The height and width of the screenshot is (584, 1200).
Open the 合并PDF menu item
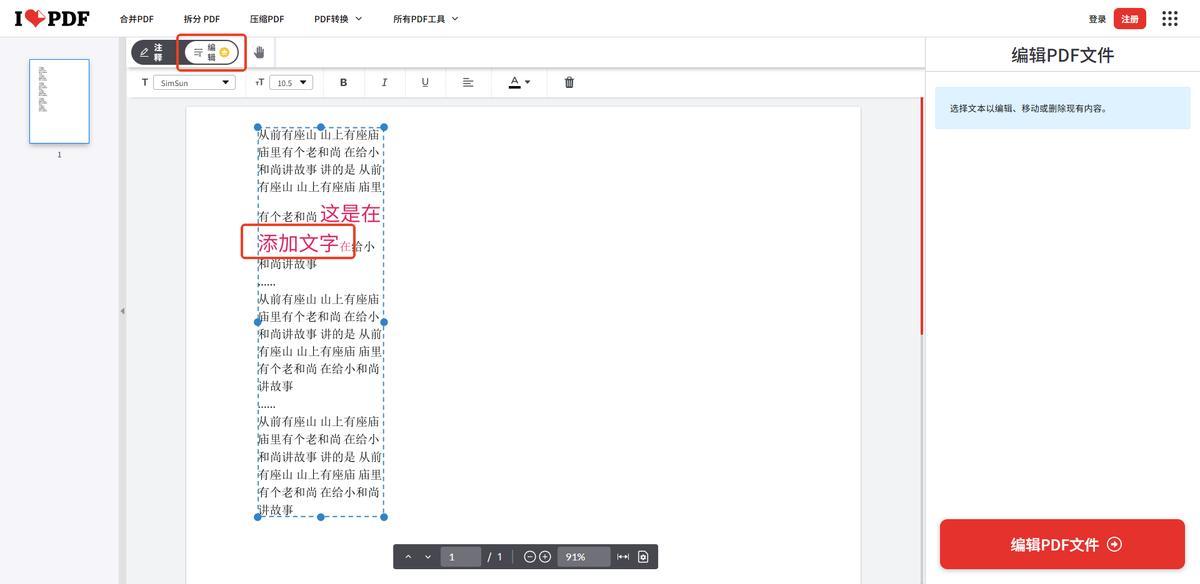tap(137, 19)
